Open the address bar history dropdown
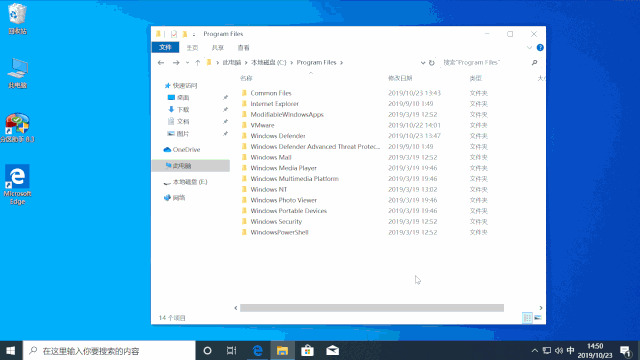This screenshot has width=640, height=360. pyautogui.click(x=423, y=62)
